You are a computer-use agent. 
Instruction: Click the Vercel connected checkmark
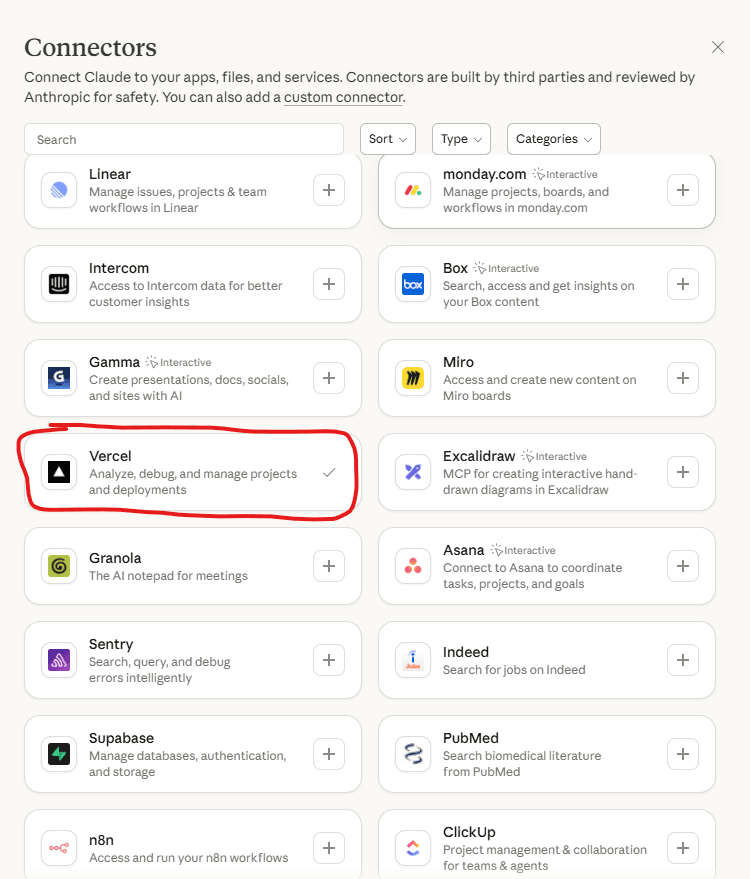point(329,473)
